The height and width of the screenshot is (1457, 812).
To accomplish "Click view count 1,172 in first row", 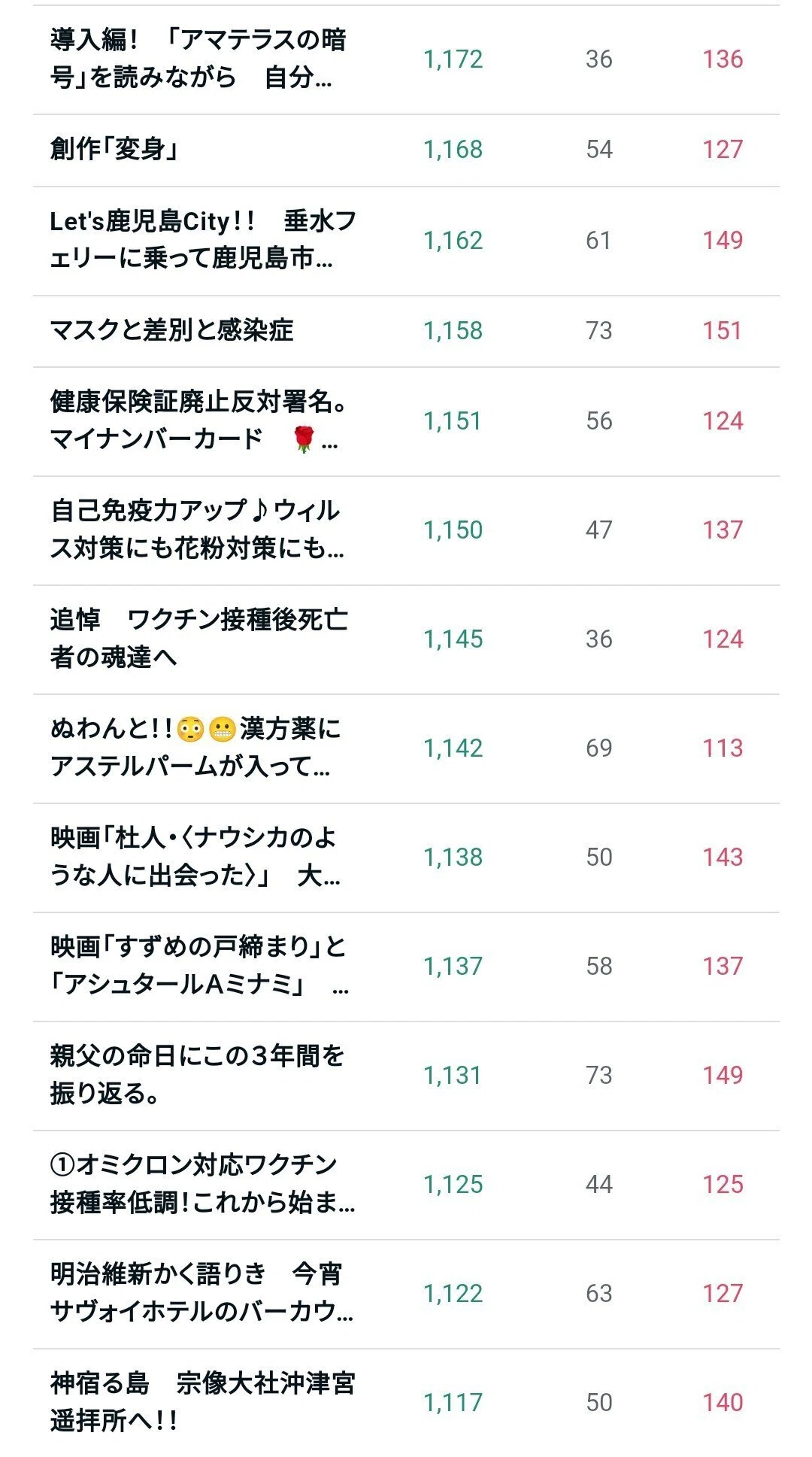I will click(x=453, y=59).
